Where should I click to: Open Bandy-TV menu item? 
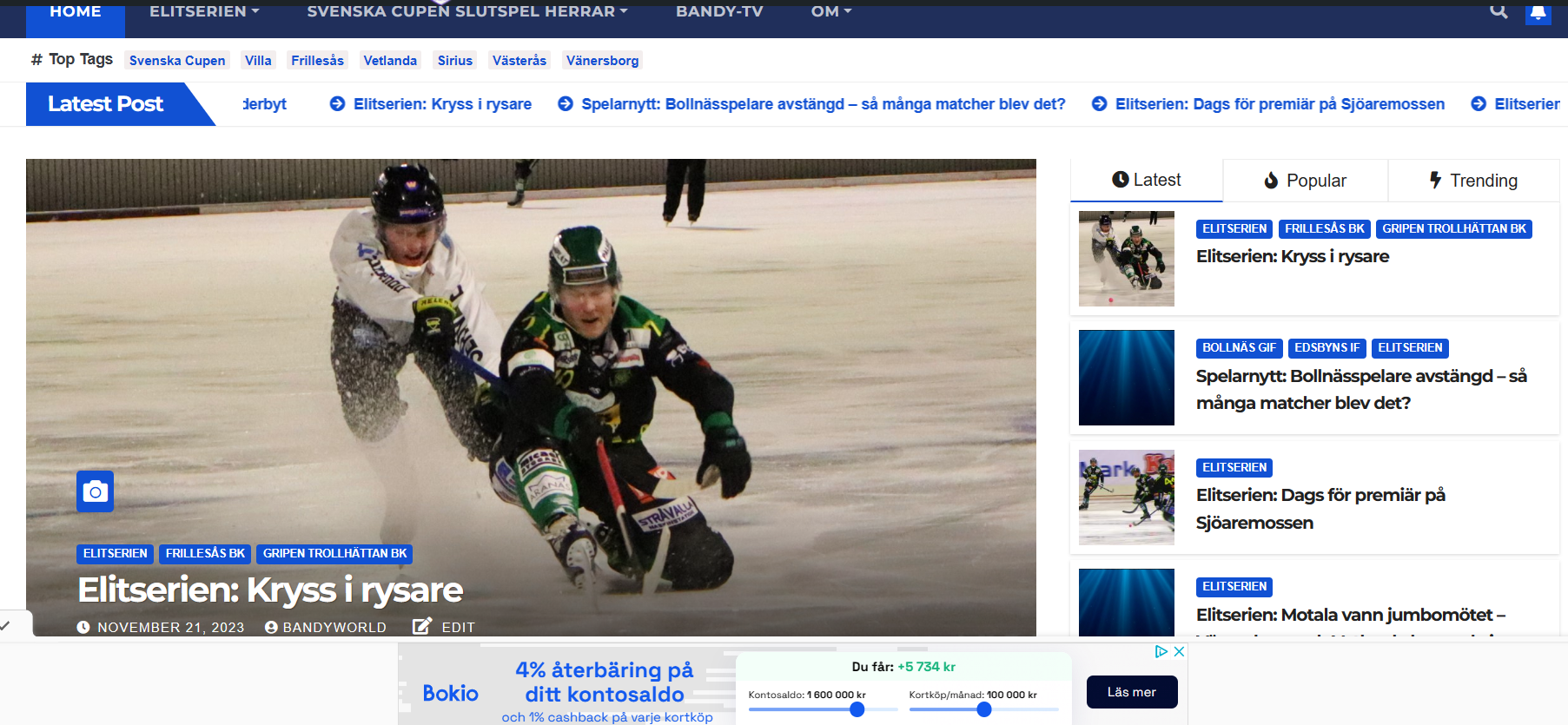[x=719, y=12]
